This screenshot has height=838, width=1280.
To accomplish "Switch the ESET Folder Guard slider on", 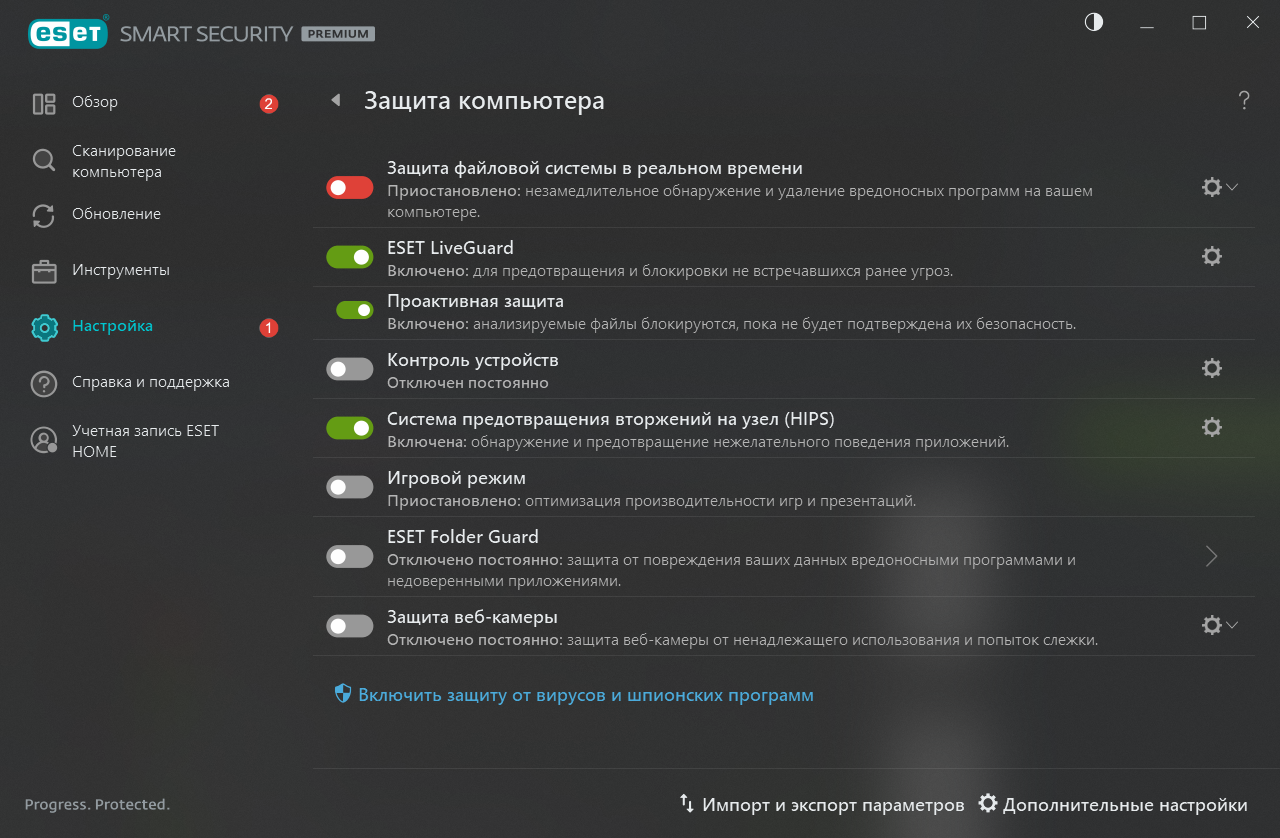I will pos(349,556).
